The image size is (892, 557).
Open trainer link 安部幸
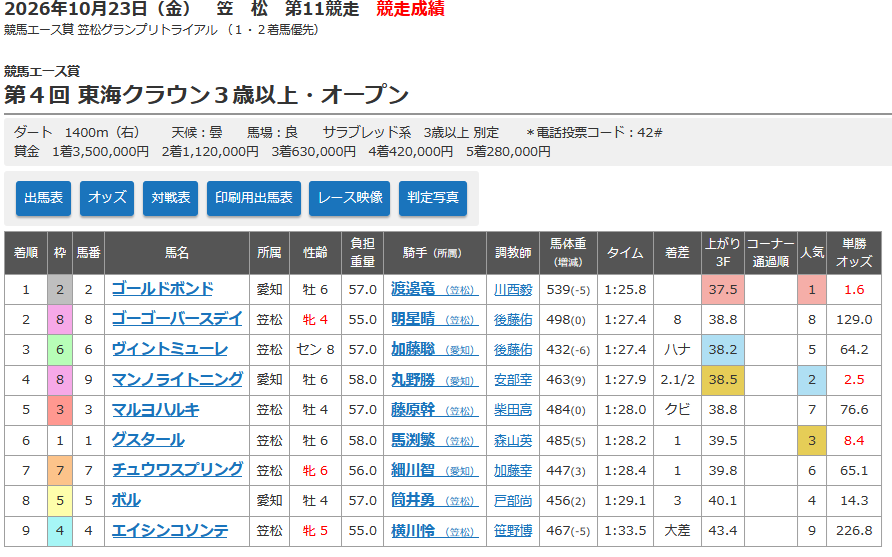(513, 380)
